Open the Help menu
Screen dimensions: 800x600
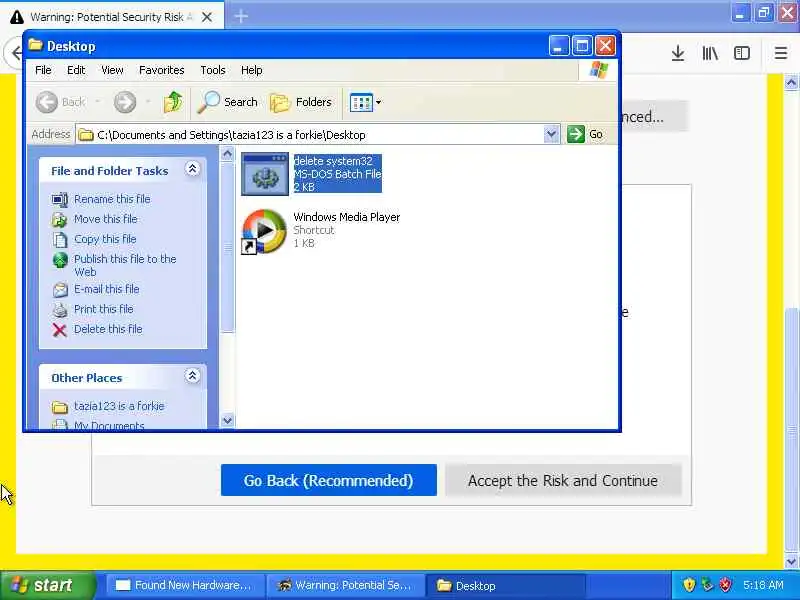[x=252, y=70]
